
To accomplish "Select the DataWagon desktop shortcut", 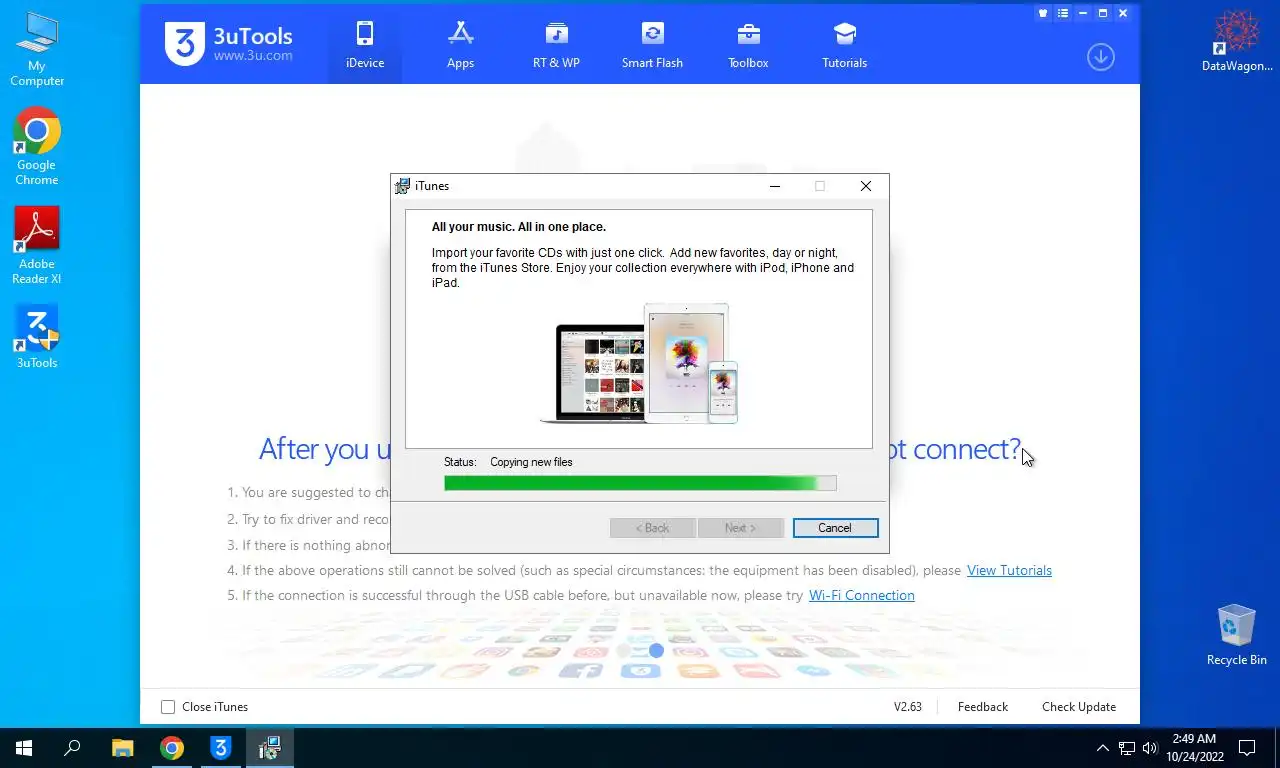I will pyautogui.click(x=1237, y=41).
